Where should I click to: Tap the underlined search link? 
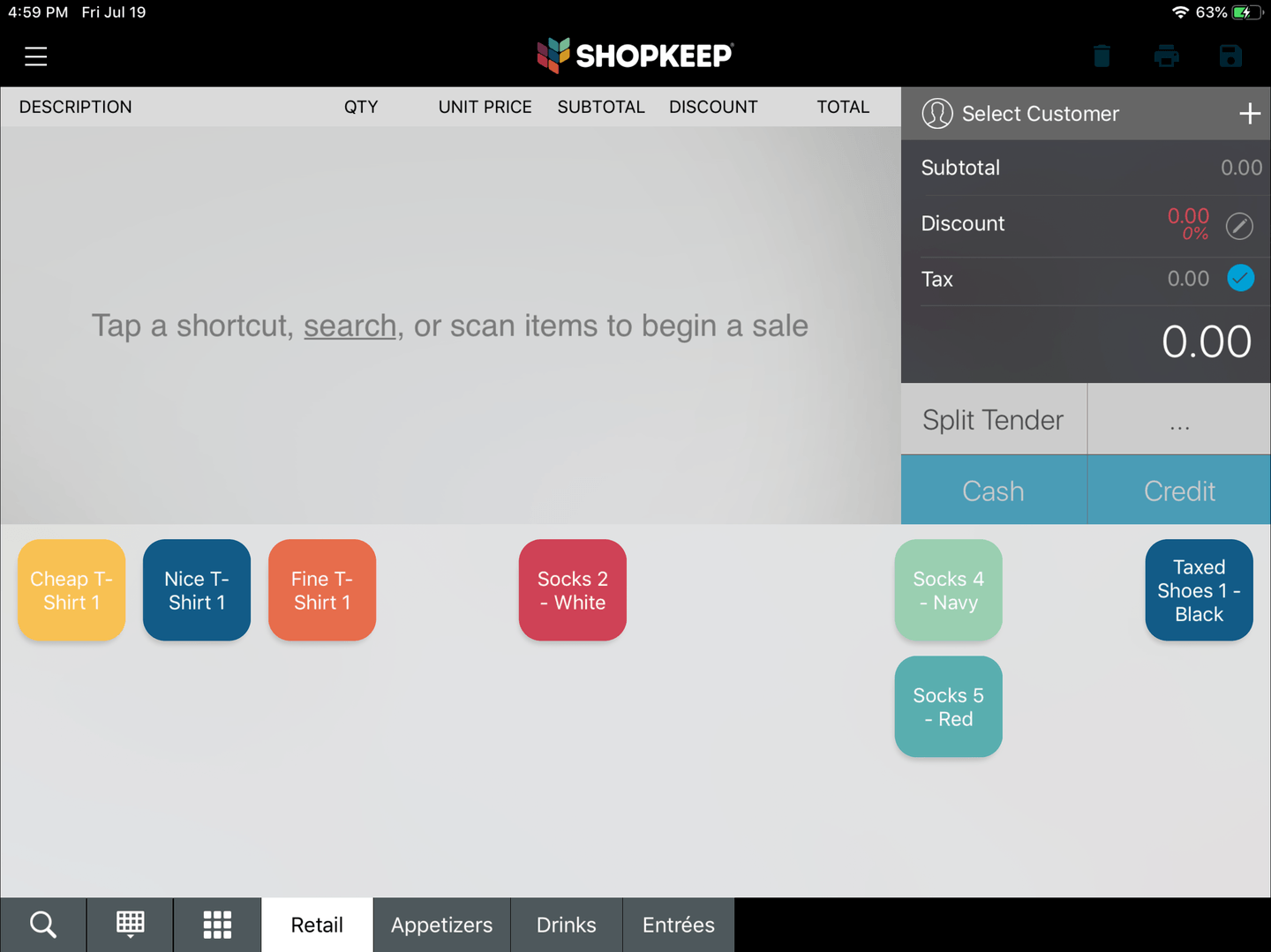tap(350, 326)
